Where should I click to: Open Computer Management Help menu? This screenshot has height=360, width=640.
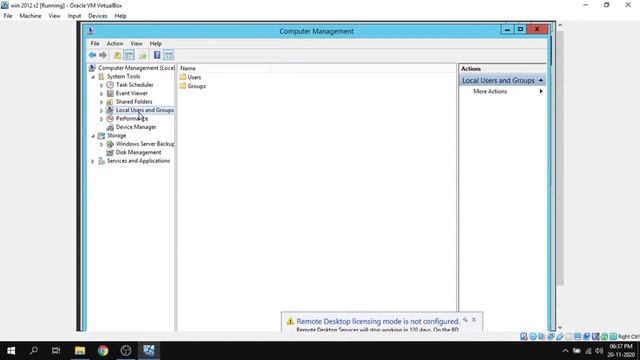click(x=156, y=43)
